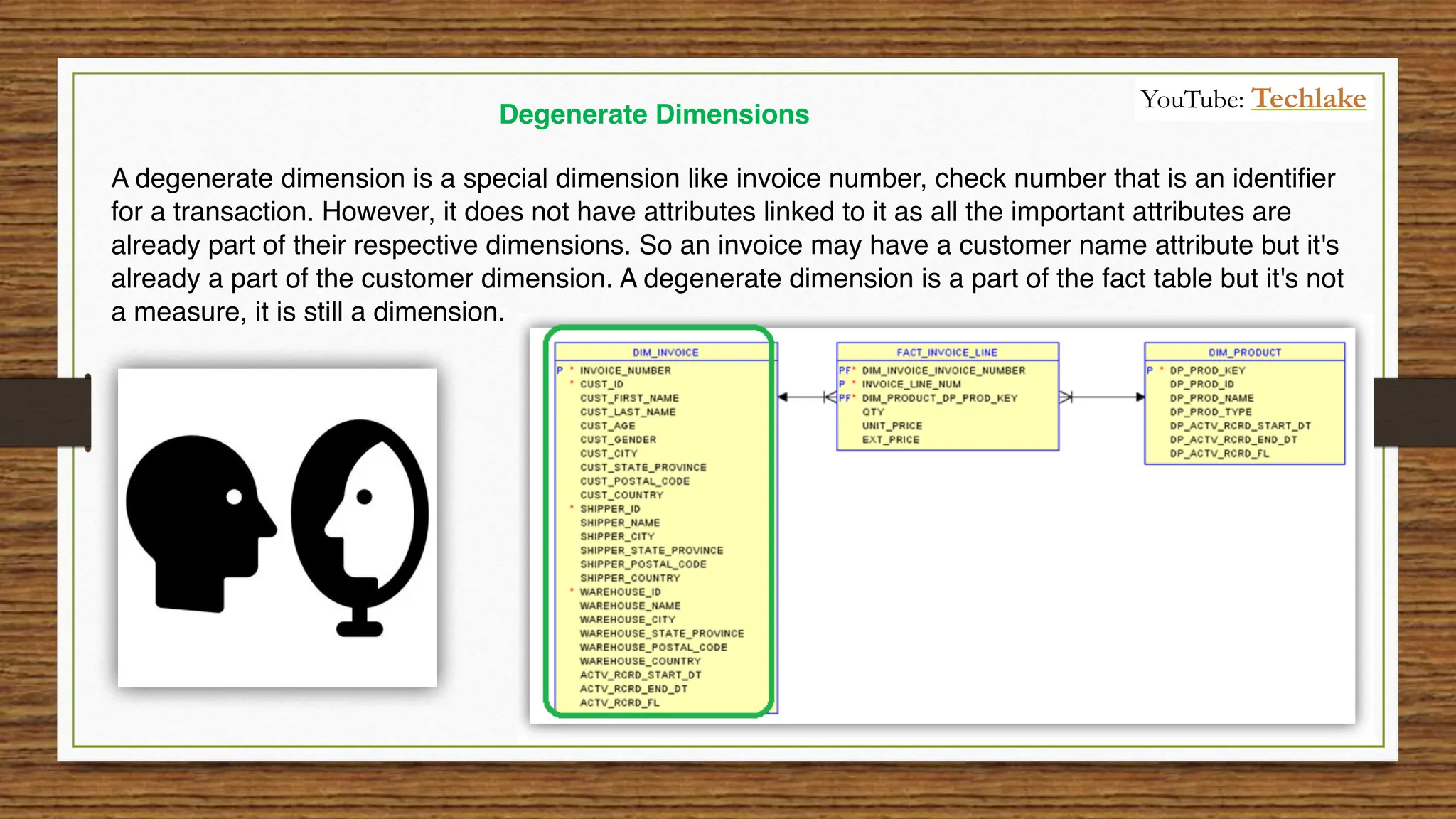The image size is (1456, 819).
Task: Select the WAREHOUSE_ID field
Action: tap(620, 592)
